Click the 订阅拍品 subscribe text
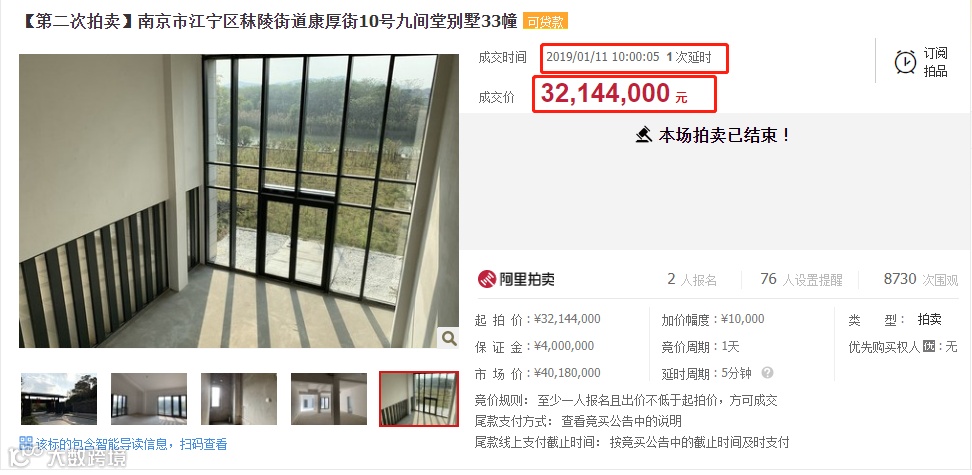 [935, 62]
